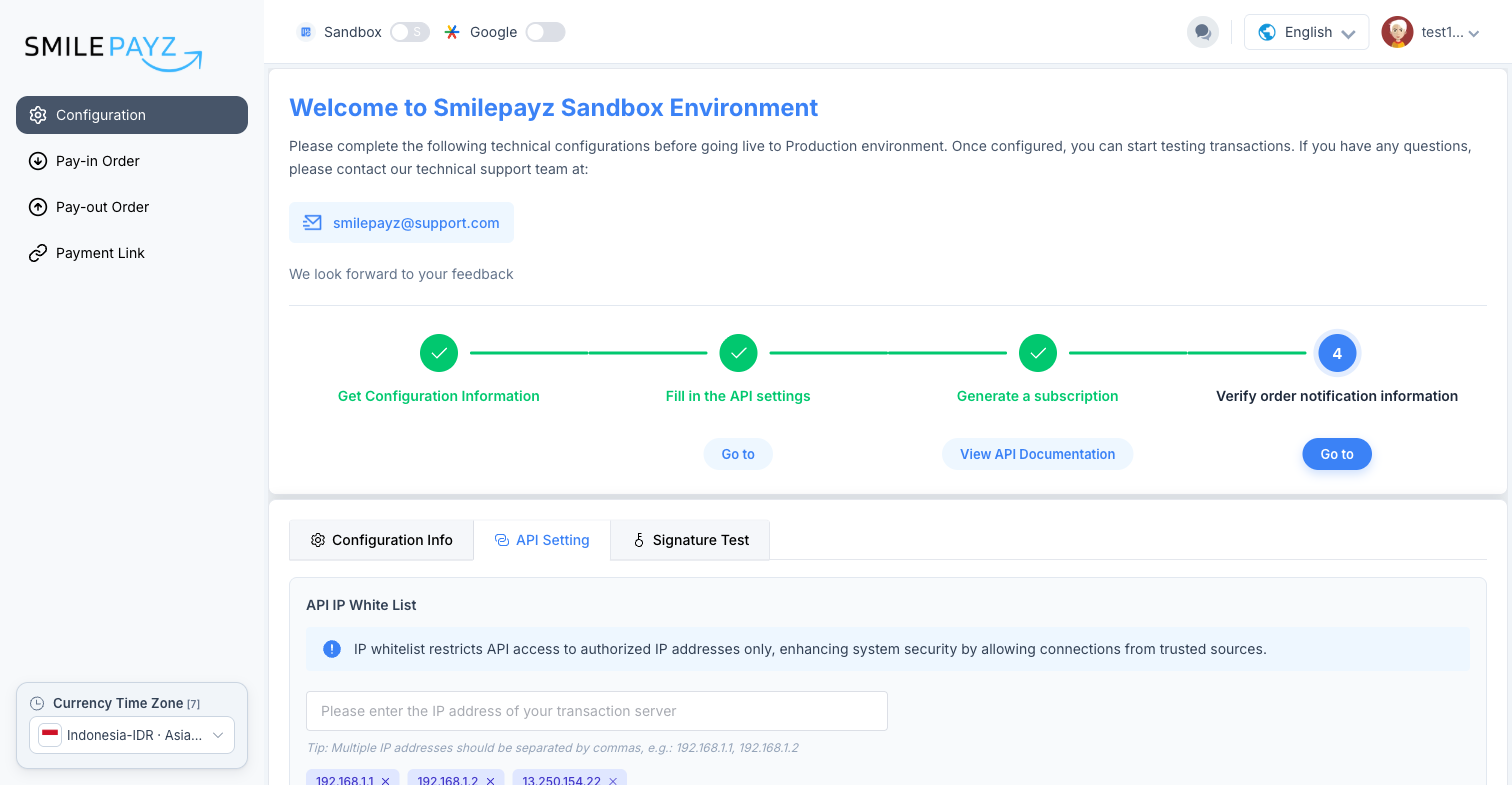Image resolution: width=1512 pixels, height=785 pixels.
Task: Click the Payment Link chain icon
Action: tap(38, 253)
